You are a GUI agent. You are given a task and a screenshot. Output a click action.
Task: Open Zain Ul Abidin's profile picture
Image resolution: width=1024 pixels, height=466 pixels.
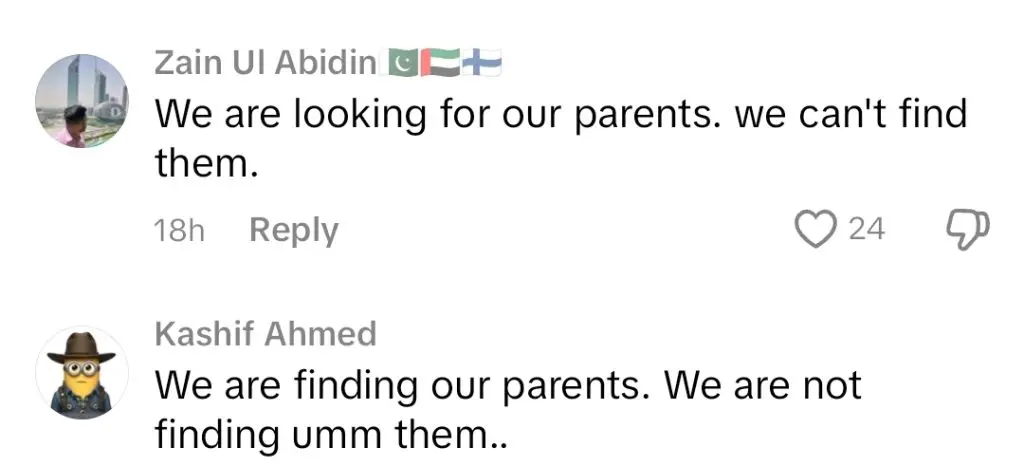(x=82, y=101)
